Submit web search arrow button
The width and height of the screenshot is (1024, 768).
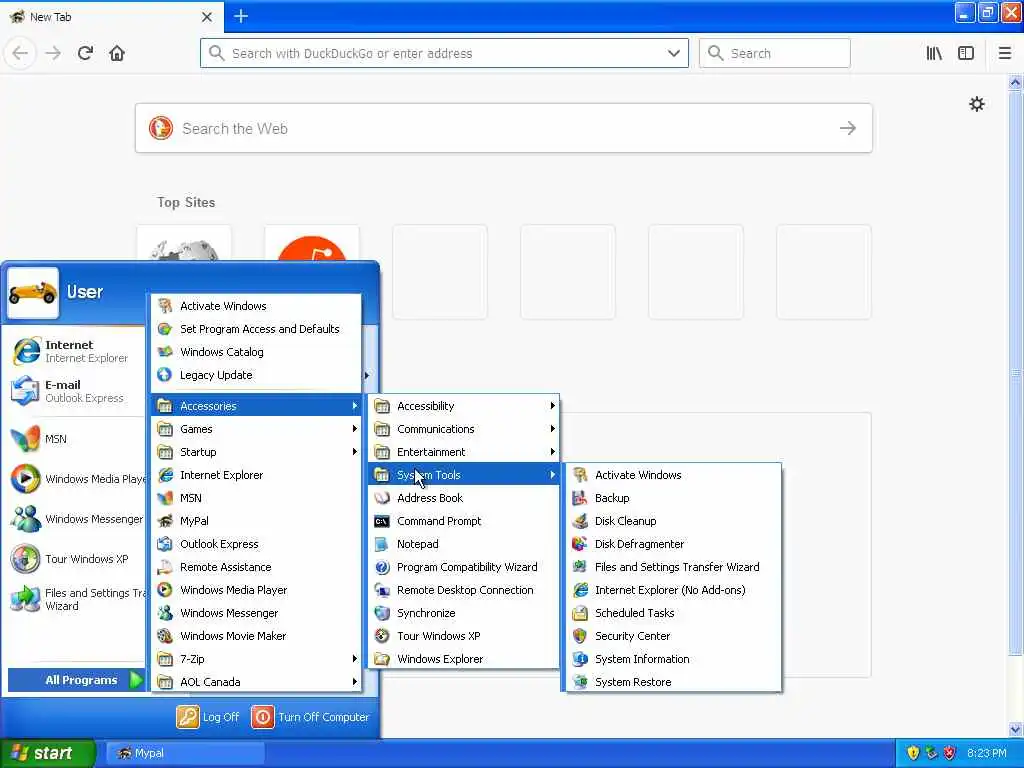point(848,128)
